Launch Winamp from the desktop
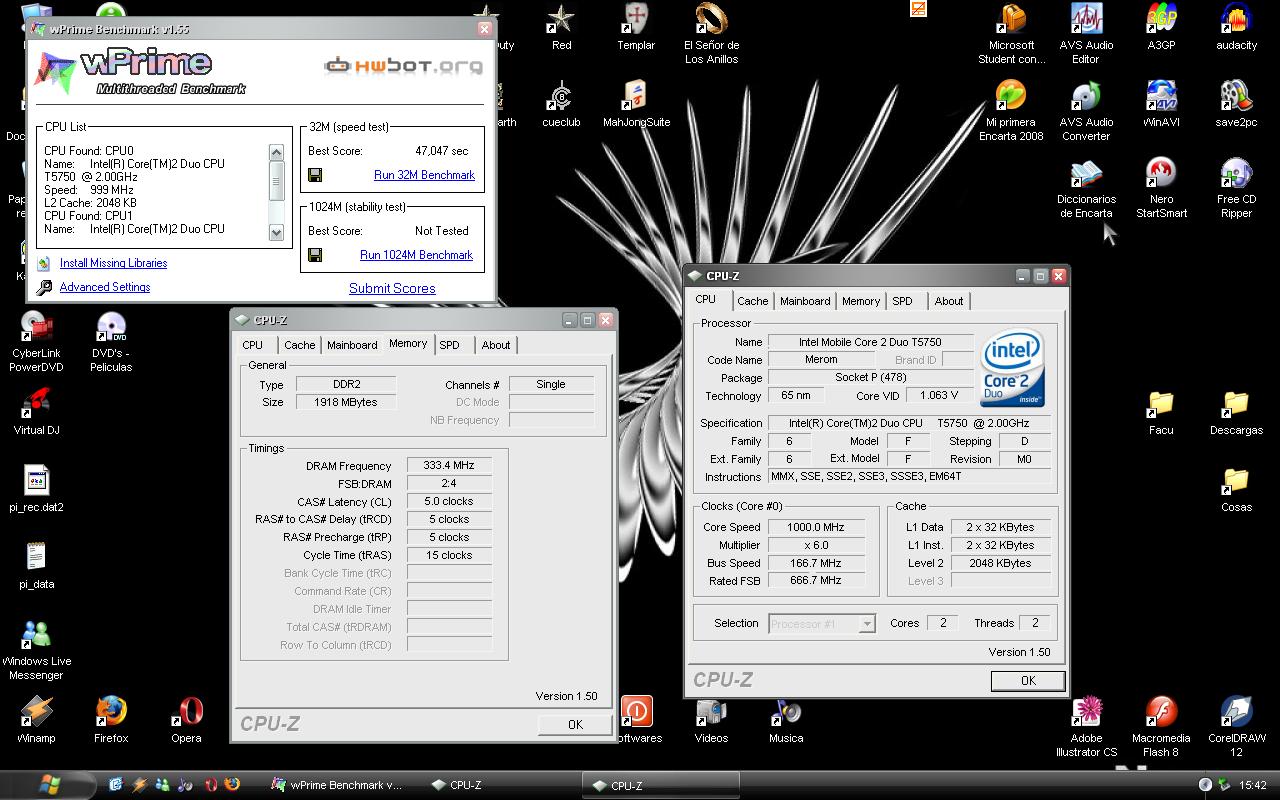 click(x=36, y=720)
